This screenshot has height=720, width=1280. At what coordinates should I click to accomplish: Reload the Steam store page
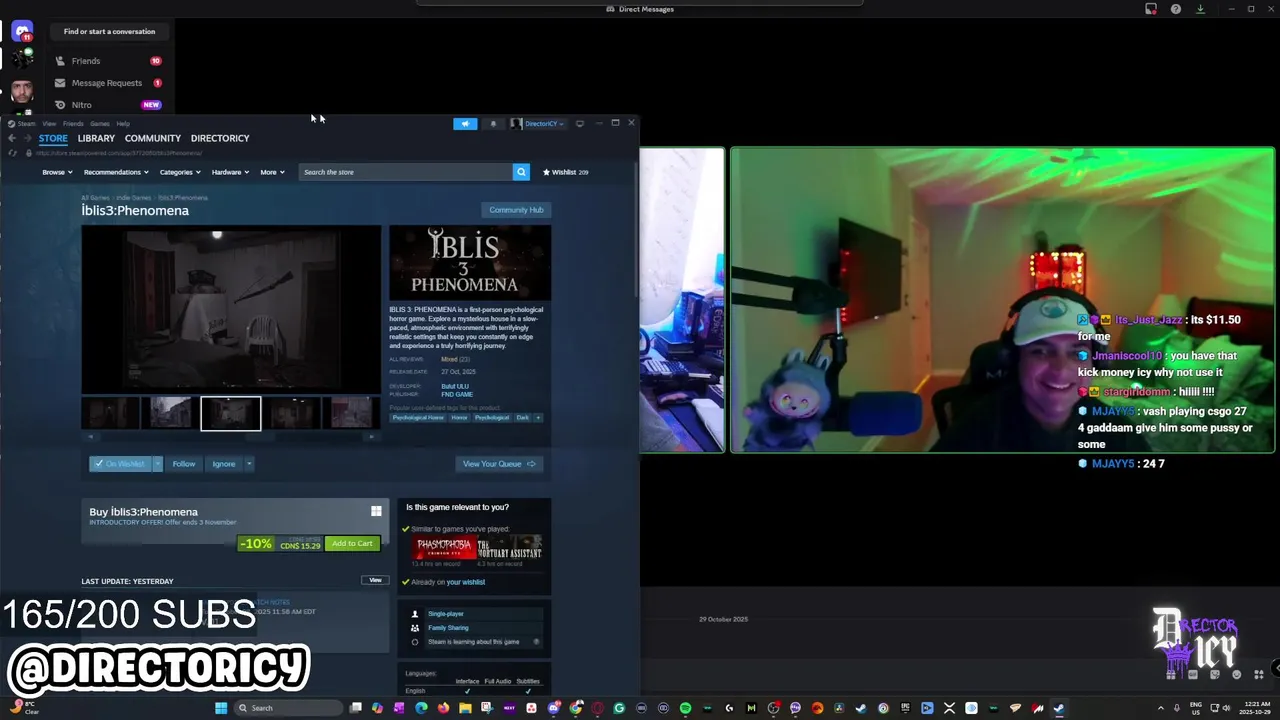[x=12, y=153]
